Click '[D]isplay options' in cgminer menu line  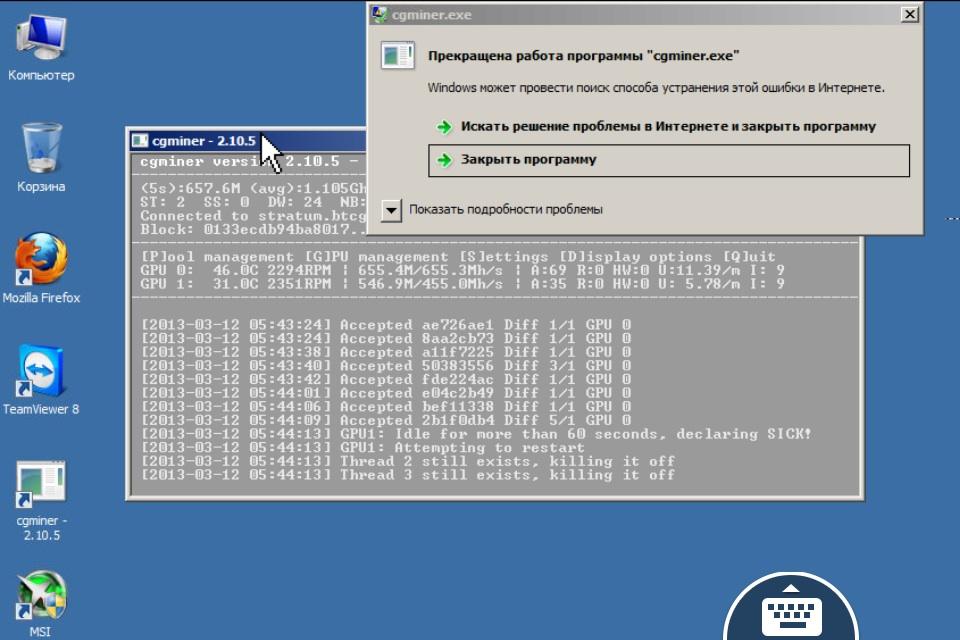635,257
